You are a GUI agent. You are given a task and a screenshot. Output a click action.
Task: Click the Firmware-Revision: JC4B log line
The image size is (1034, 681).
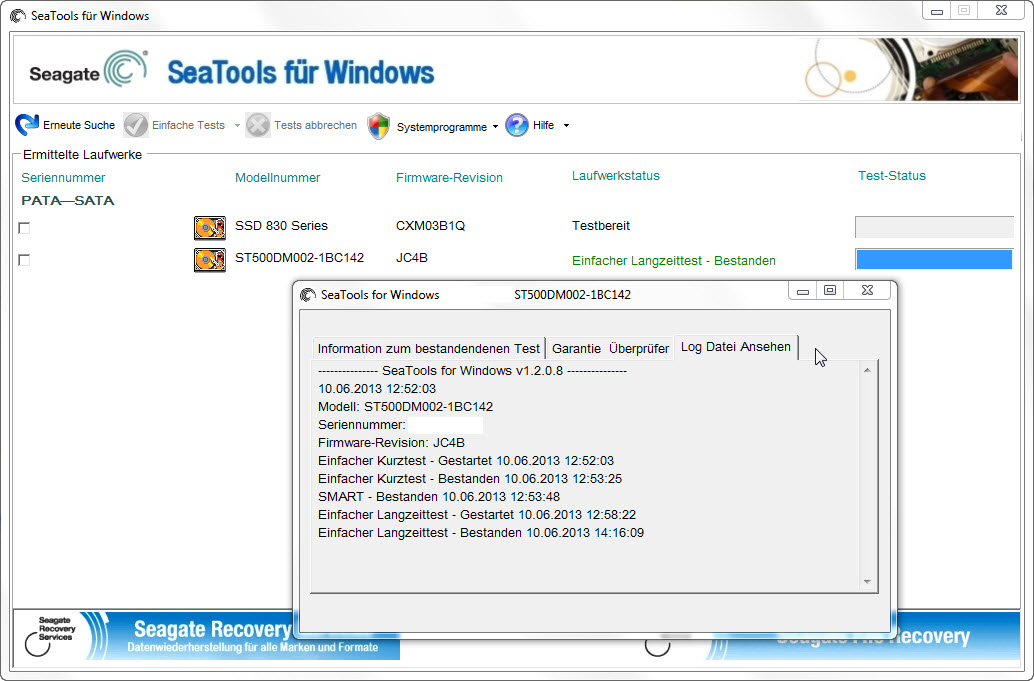coord(391,443)
